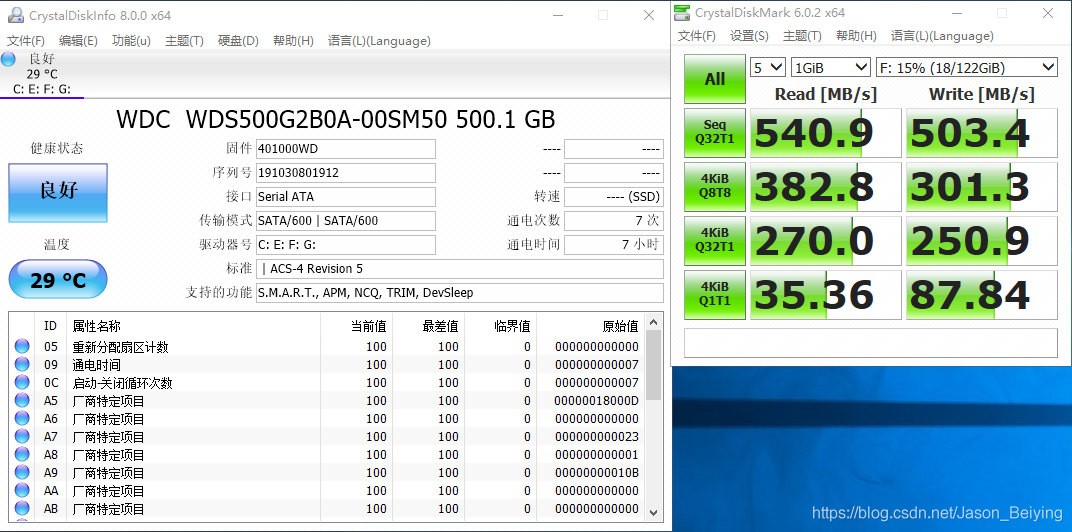Click the disk status orb above 29 °C

9,59
